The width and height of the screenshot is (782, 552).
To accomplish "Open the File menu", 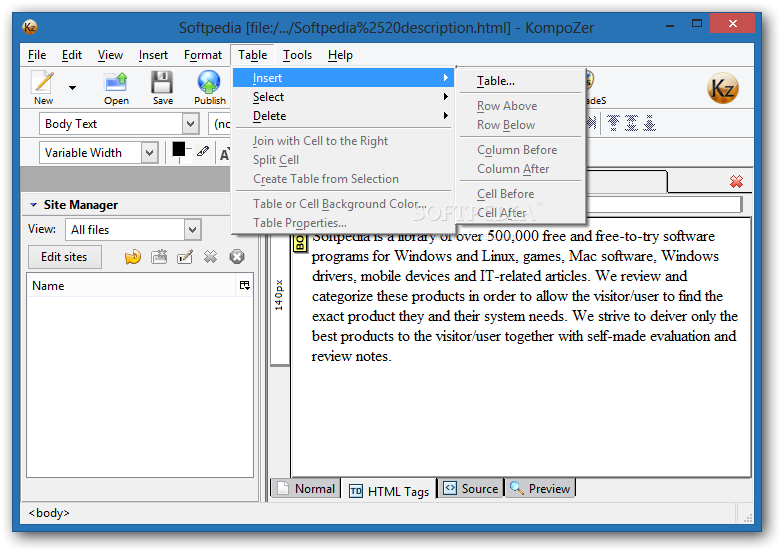I will (x=37, y=55).
